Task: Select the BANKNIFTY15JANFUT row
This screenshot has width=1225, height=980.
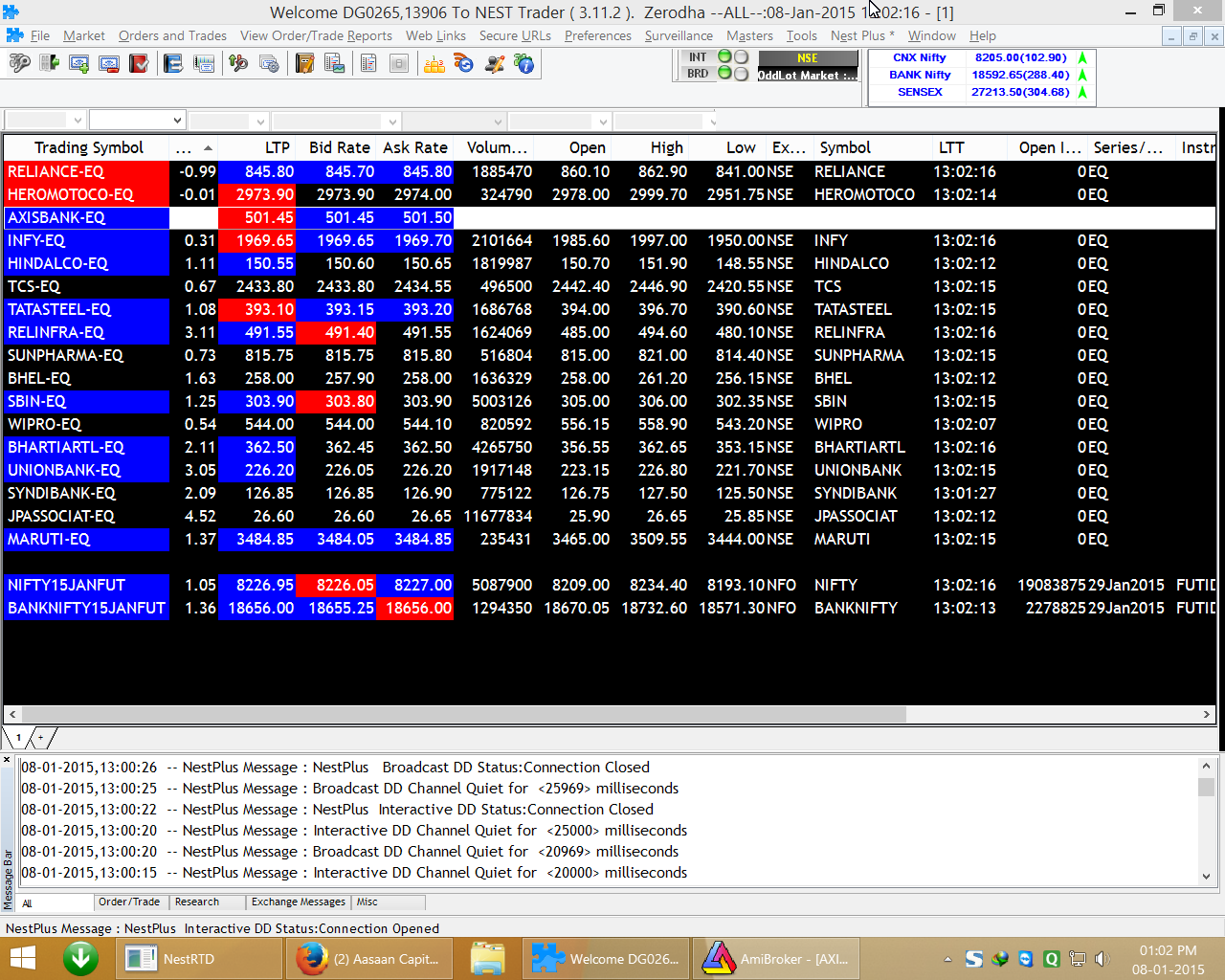Action: pos(610,608)
